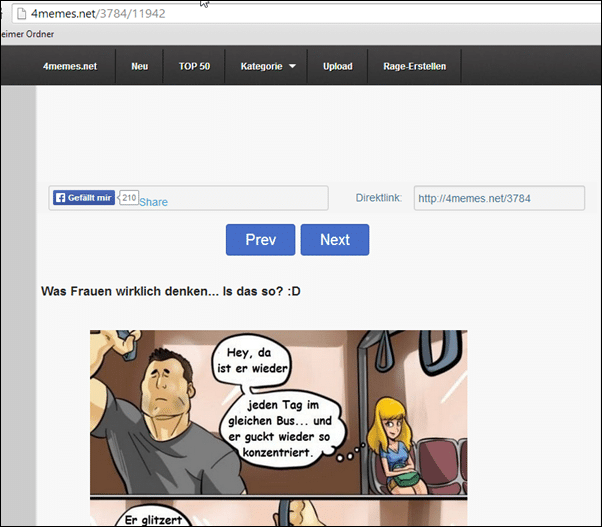Click the title 'Was Frauen wirklich denken...'

(x=170, y=291)
